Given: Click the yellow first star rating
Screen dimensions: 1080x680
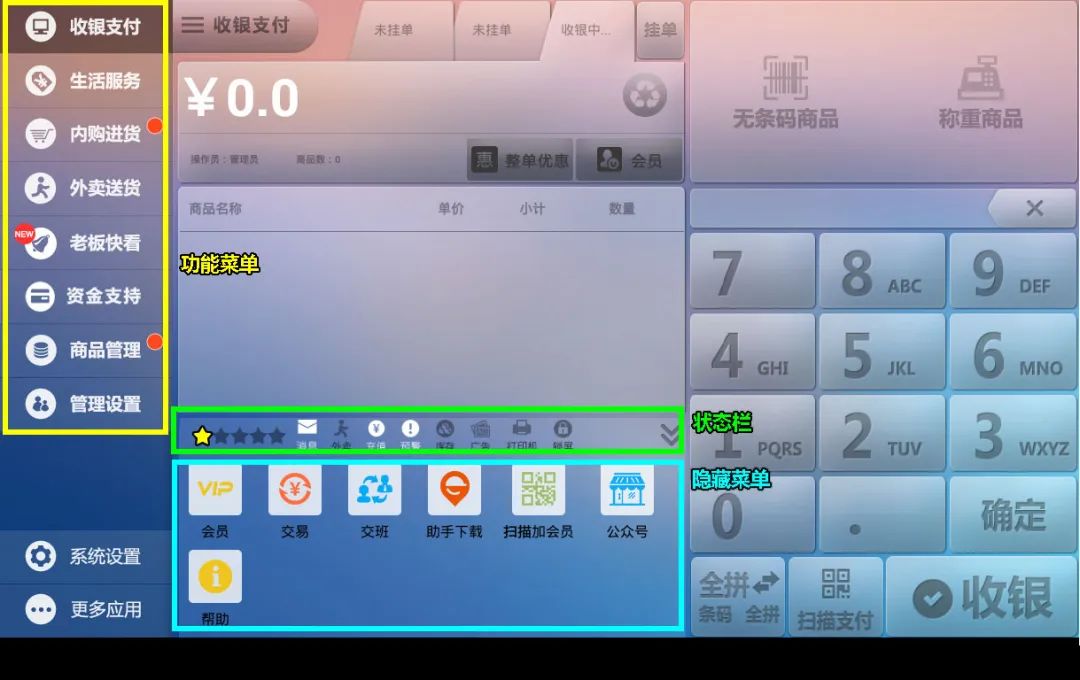Looking at the screenshot, I should pos(202,435).
